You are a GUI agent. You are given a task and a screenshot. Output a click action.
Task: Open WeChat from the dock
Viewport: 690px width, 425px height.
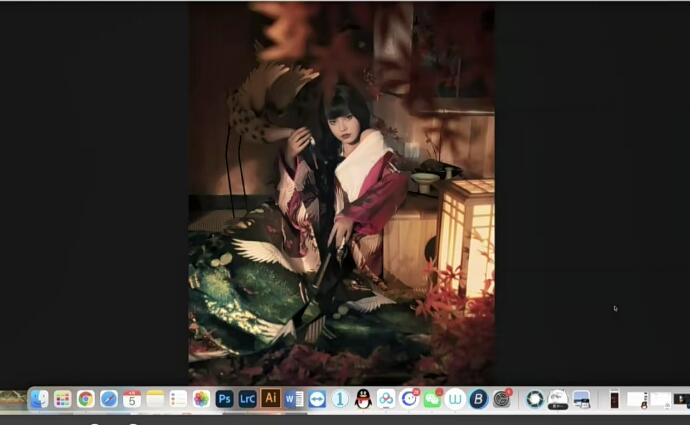point(432,399)
